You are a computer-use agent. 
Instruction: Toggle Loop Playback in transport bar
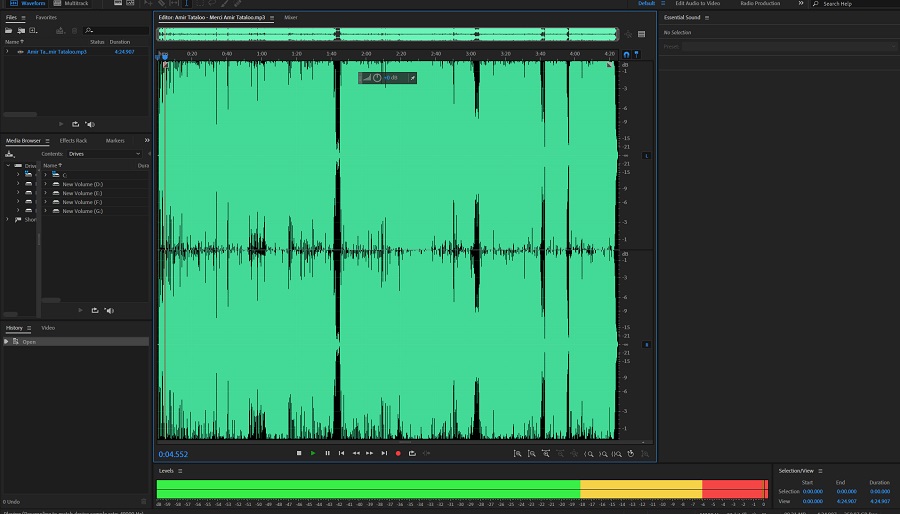(411, 454)
